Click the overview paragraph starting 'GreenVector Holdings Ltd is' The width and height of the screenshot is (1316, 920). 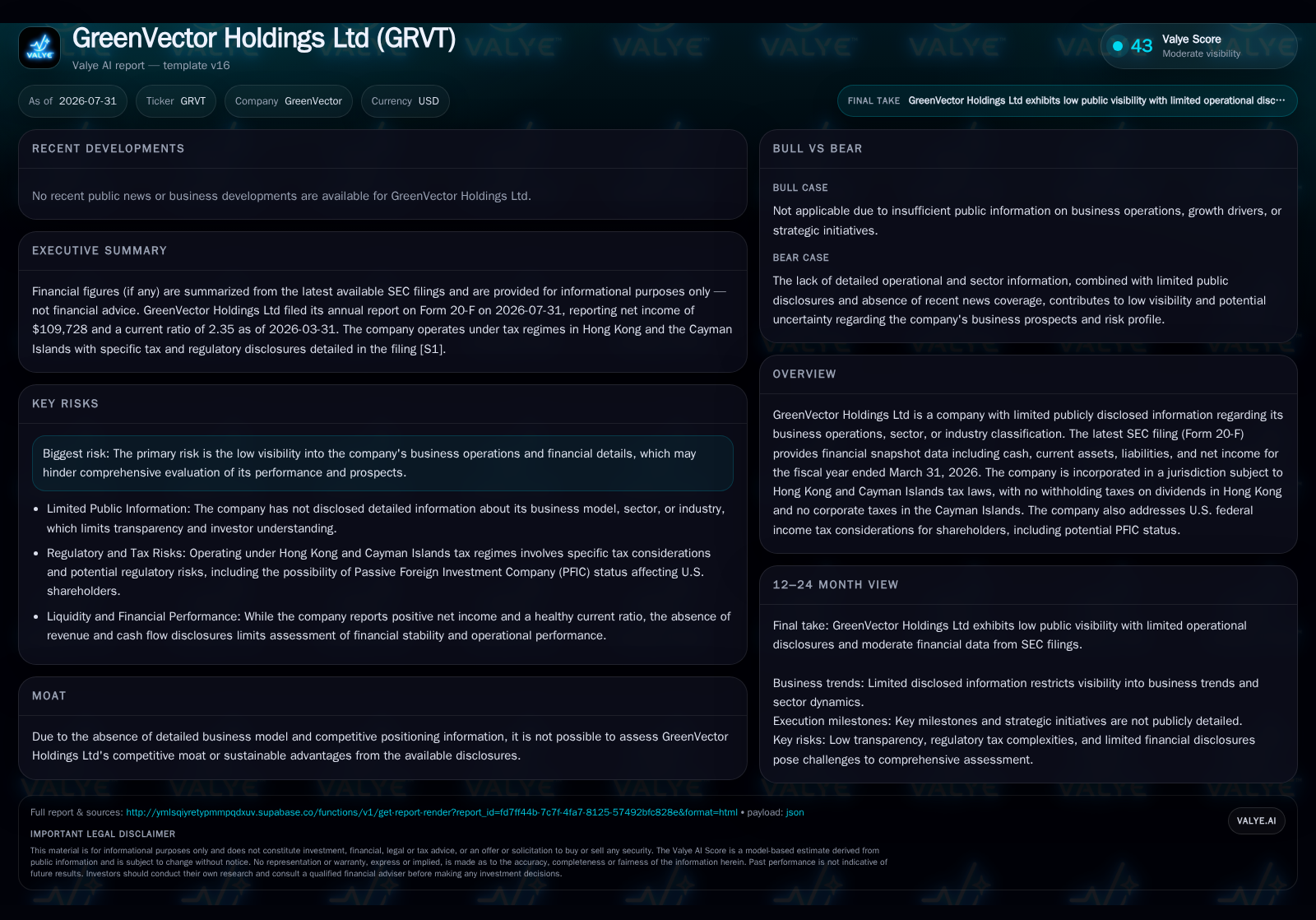[1028, 472]
